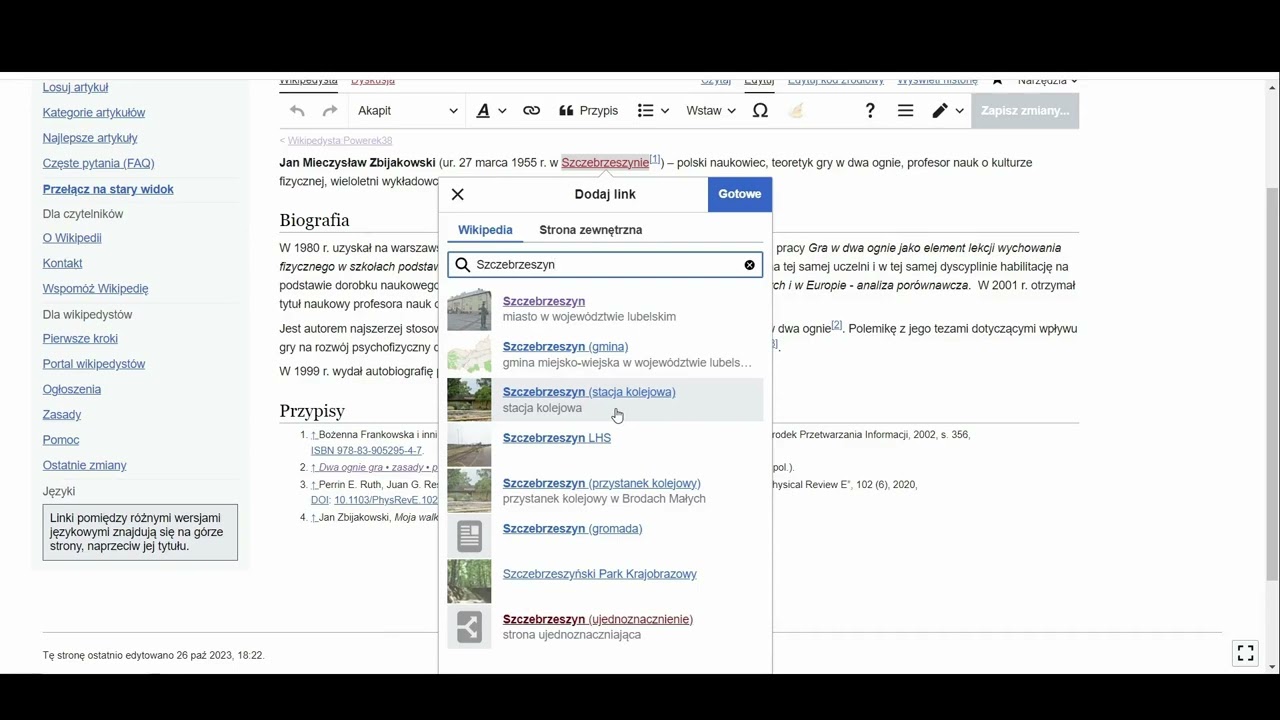The height and width of the screenshot is (720, 1280).
Task: Open the O Wikipedii link
Action: 72,238
